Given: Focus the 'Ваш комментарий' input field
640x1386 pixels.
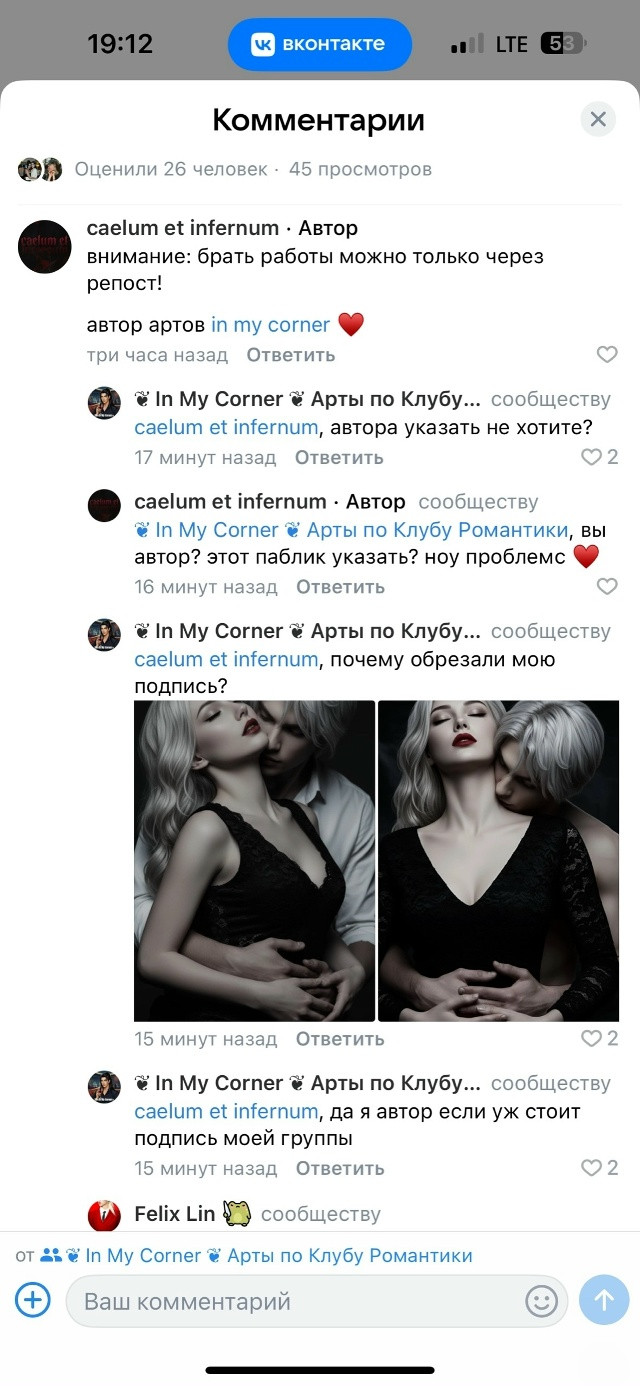Looking at the screenshot, I should click(x=296, y=1301).
